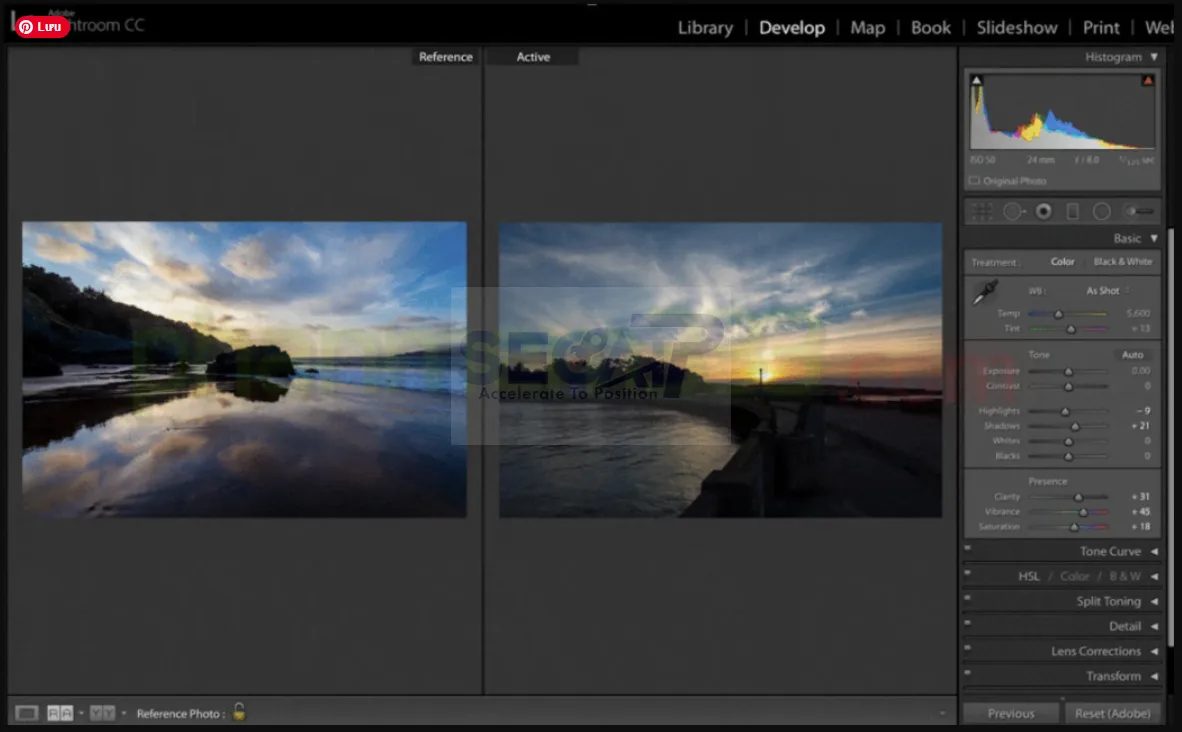Click the Reset (Adobe) button

pos(1113,713)
